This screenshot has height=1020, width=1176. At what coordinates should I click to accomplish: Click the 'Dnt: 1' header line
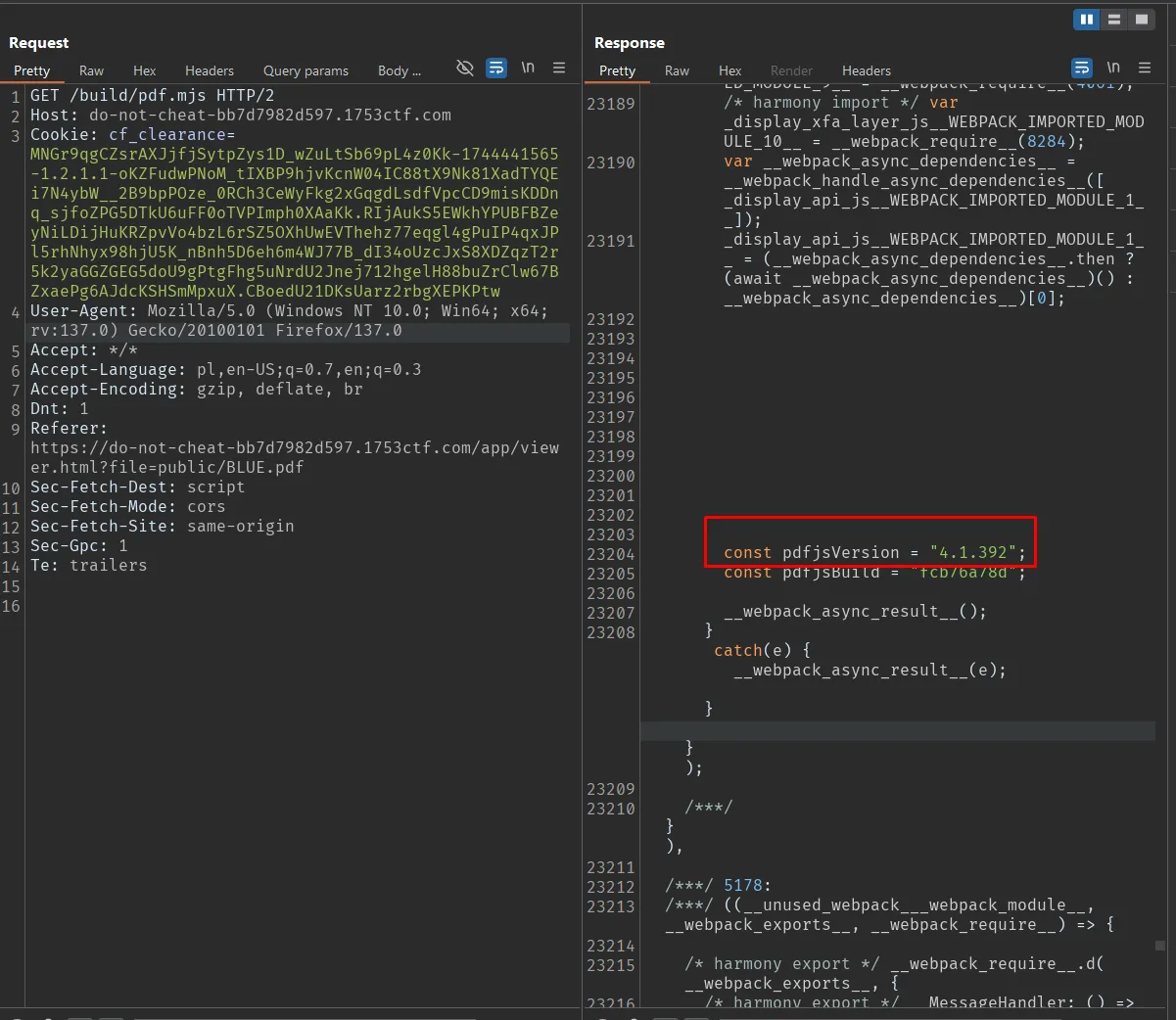(60, 409)
